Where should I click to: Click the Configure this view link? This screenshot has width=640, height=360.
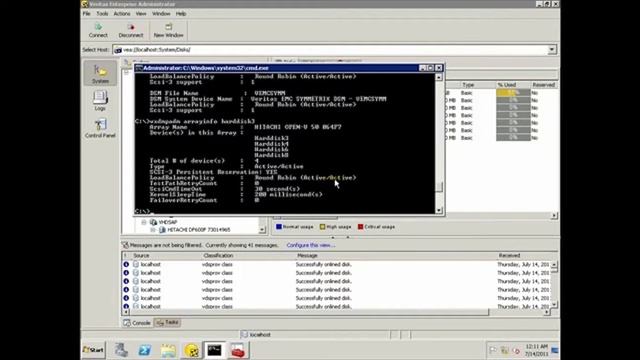pos(311,245)
